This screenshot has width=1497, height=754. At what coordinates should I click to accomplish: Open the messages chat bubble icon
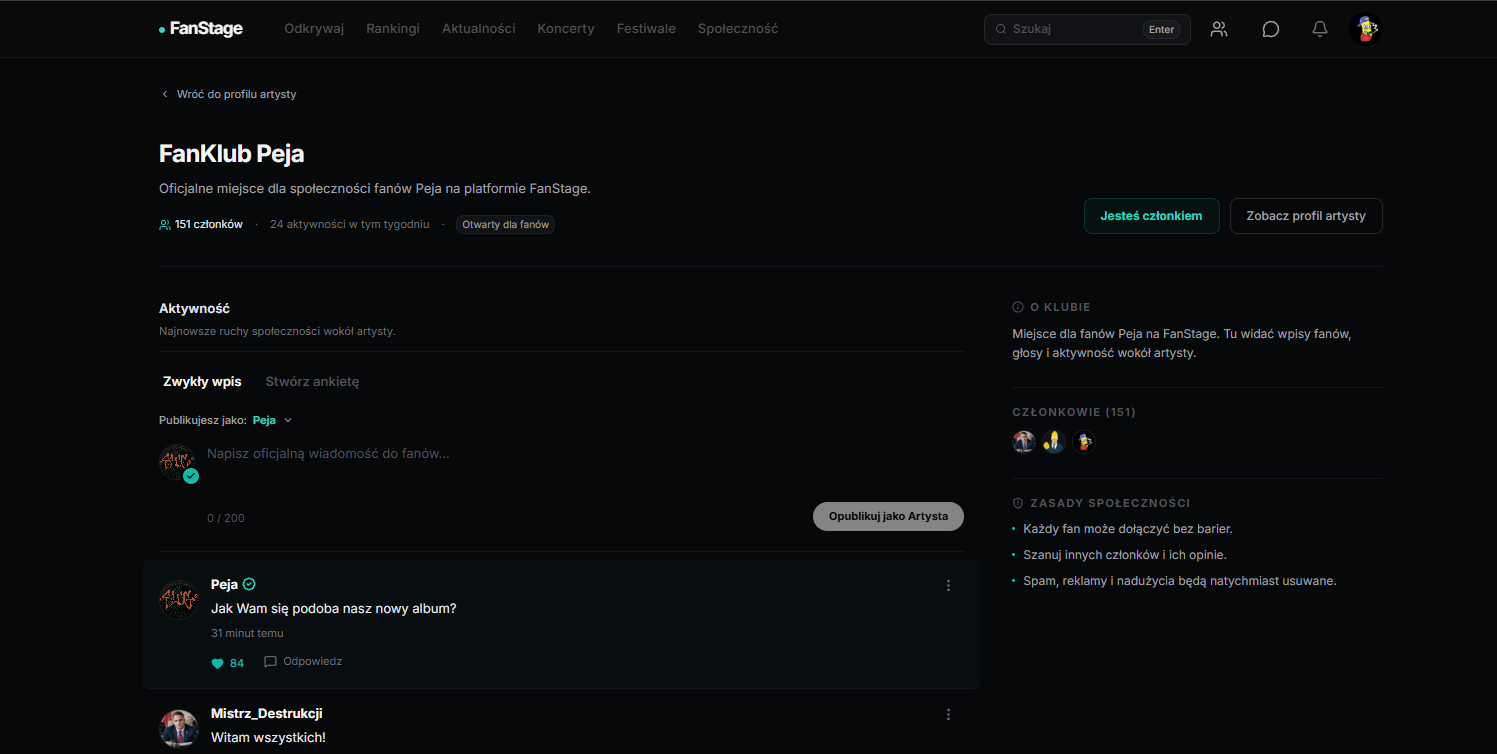pyautogui.click(x=1270, y=29)
